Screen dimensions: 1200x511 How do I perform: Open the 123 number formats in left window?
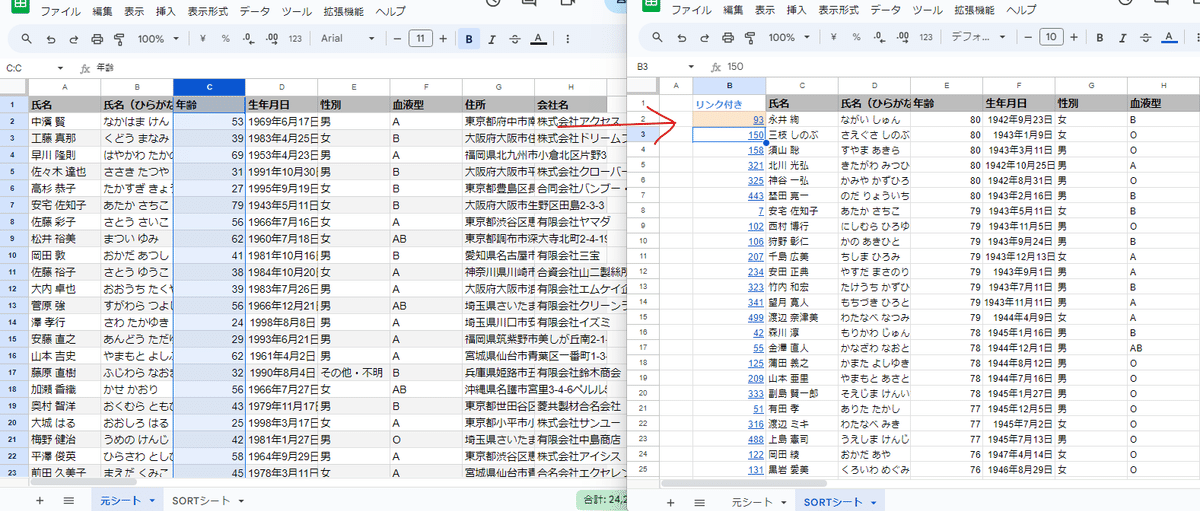[x=295, y=39]
